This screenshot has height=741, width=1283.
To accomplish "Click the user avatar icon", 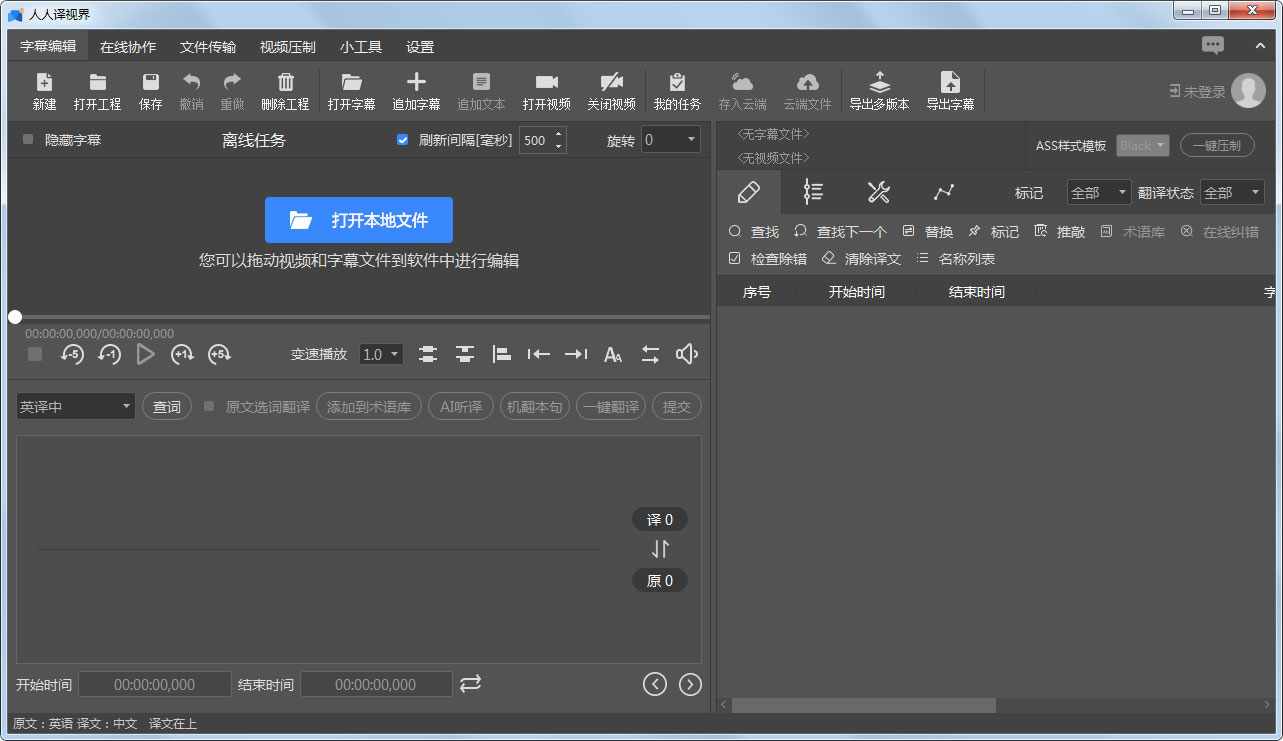I will 1248,91.
